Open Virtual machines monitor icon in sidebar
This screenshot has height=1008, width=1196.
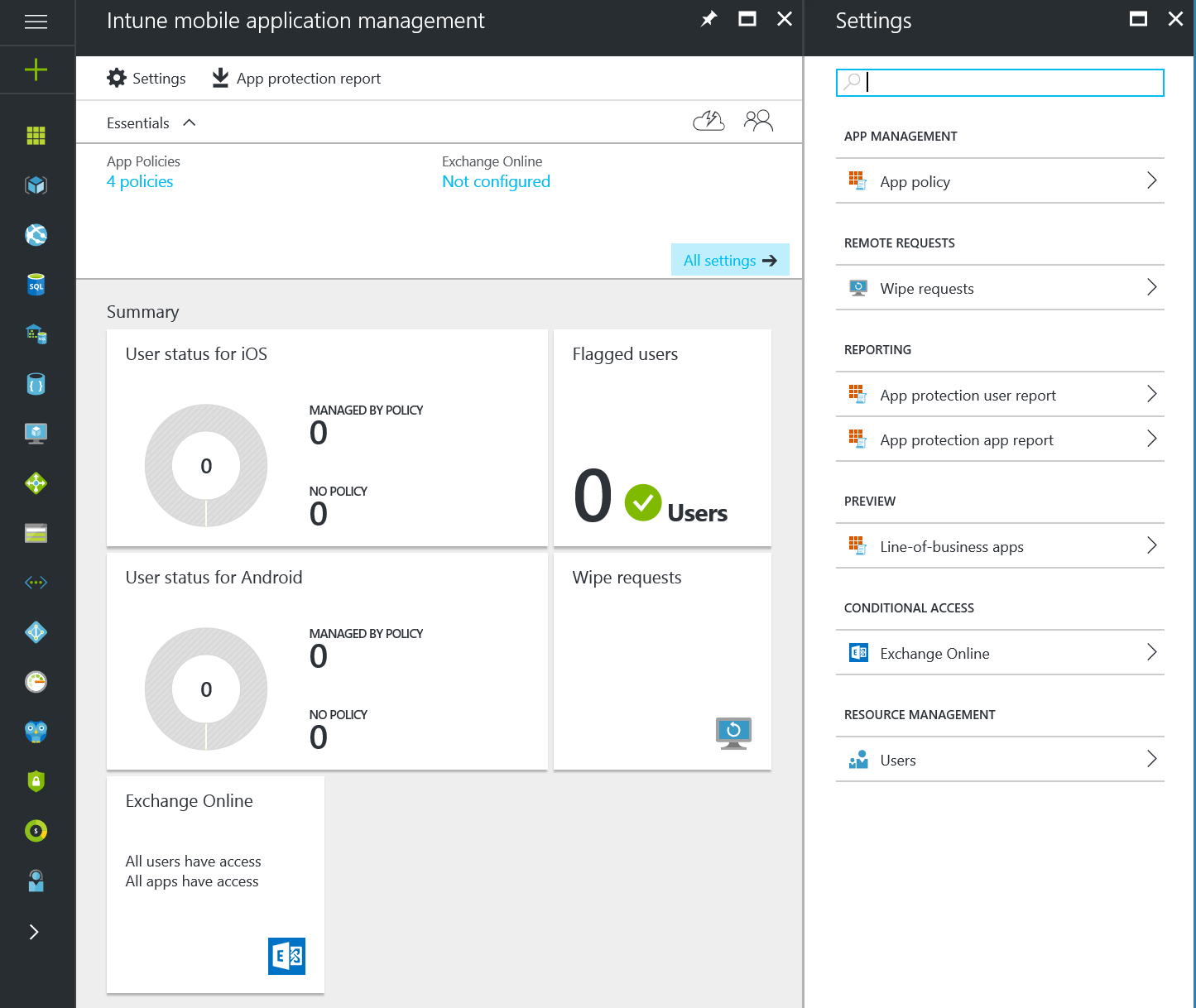tap(36, 434)
